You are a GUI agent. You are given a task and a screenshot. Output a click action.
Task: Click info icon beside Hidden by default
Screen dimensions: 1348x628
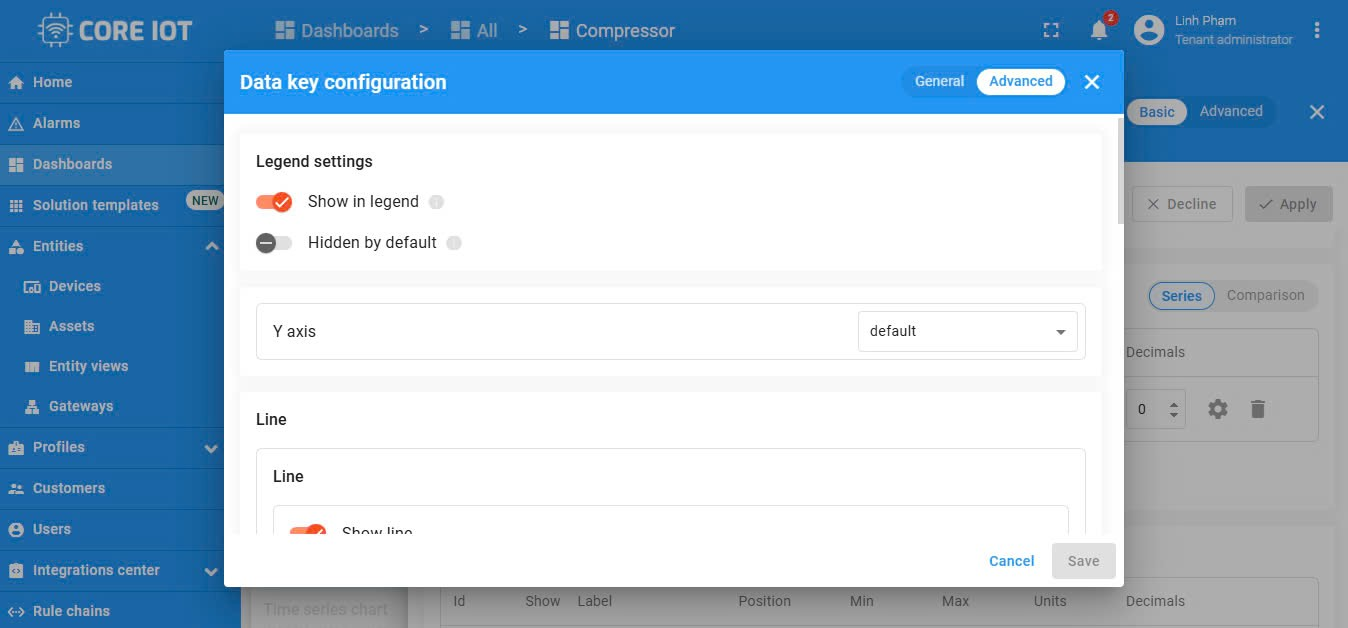pyautogui.click(x=454, y=243)
